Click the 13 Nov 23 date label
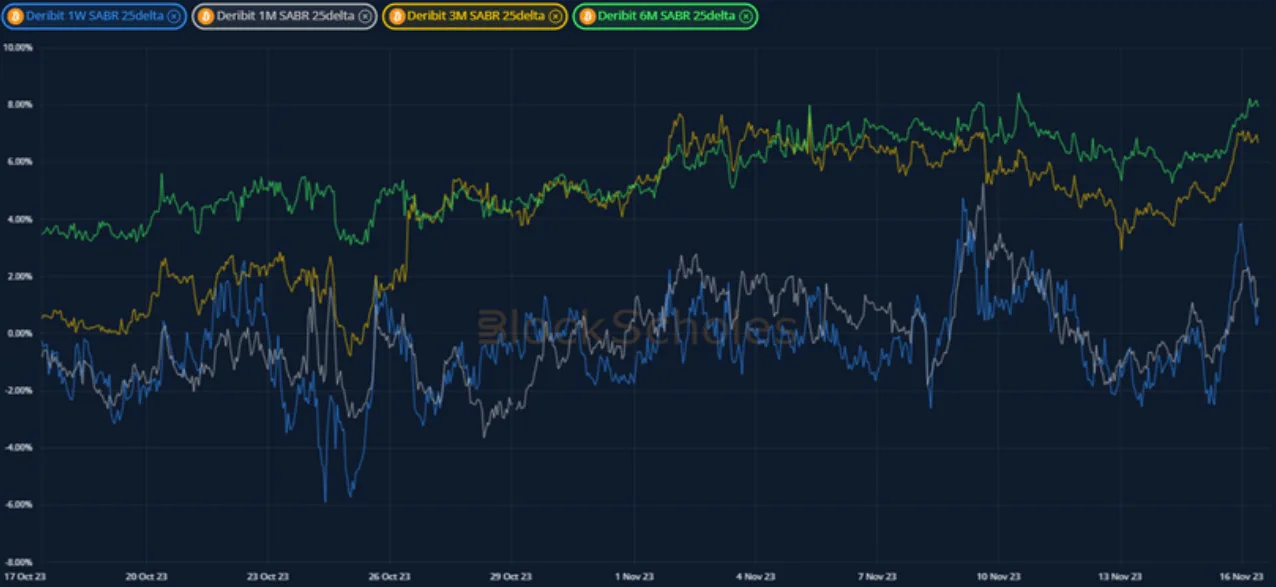 (x=1121, y=577)
